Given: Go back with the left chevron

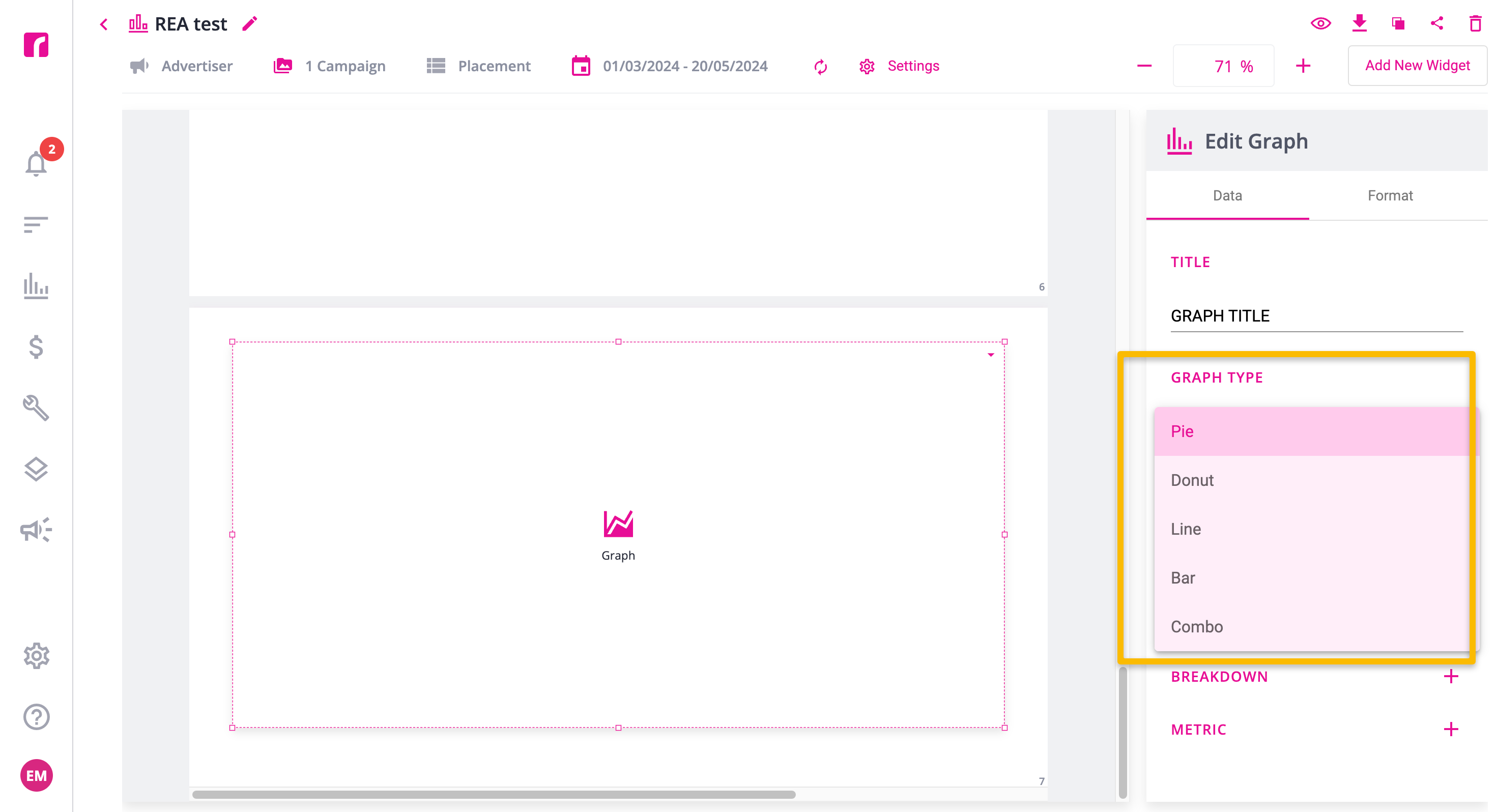Looking at the screenshot, I should 104,24.
